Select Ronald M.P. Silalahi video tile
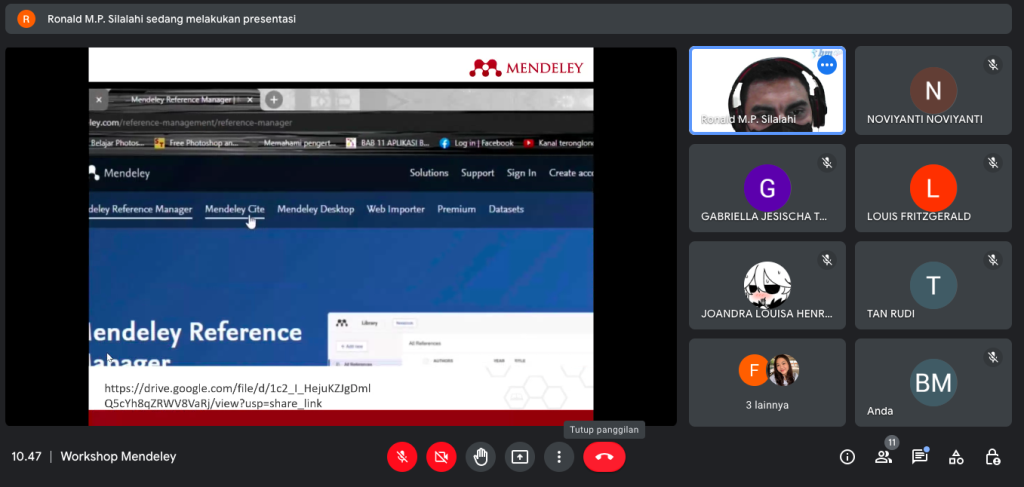 767,91
